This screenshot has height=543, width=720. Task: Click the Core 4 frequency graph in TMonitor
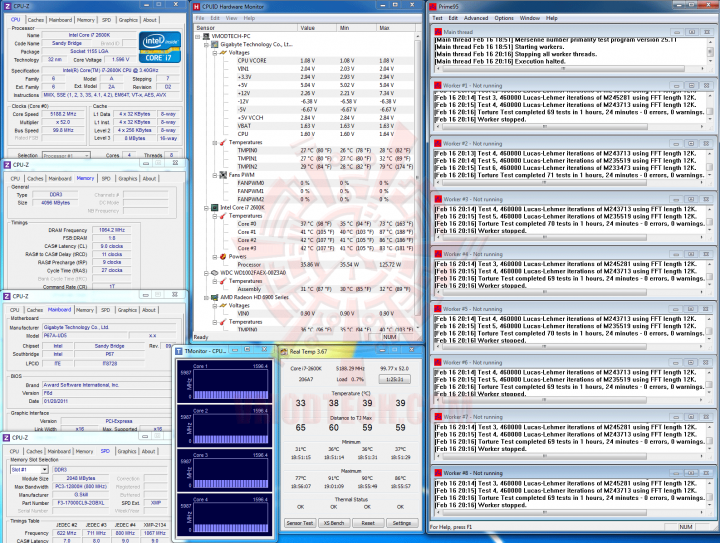pos(231,517)
